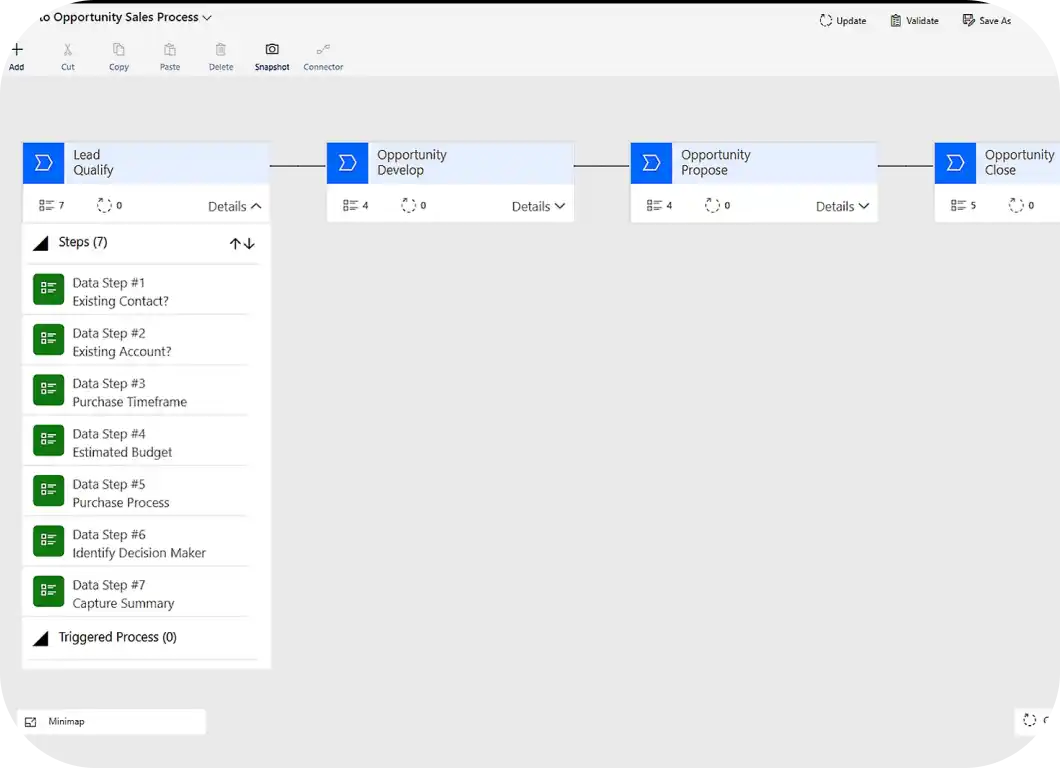Click the Update button
The height and width of the screenshot is (768, 1060).
(842, 20)
